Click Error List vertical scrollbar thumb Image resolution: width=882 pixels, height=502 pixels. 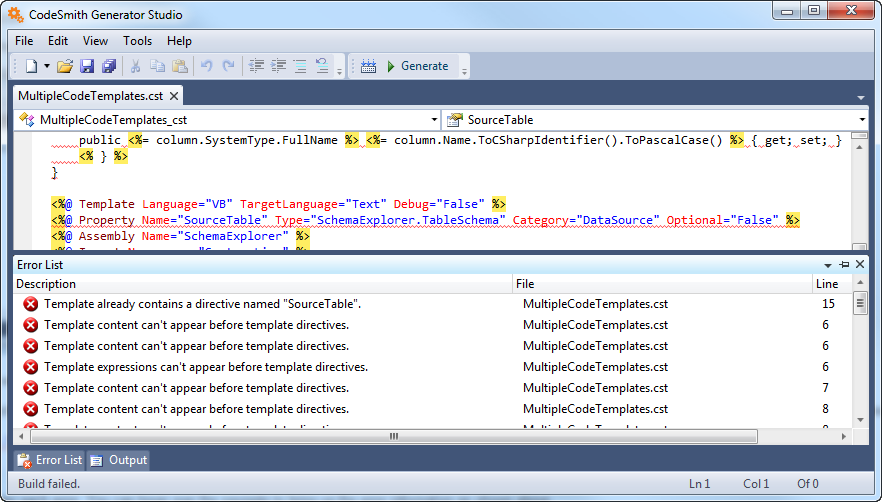(860, 304)
